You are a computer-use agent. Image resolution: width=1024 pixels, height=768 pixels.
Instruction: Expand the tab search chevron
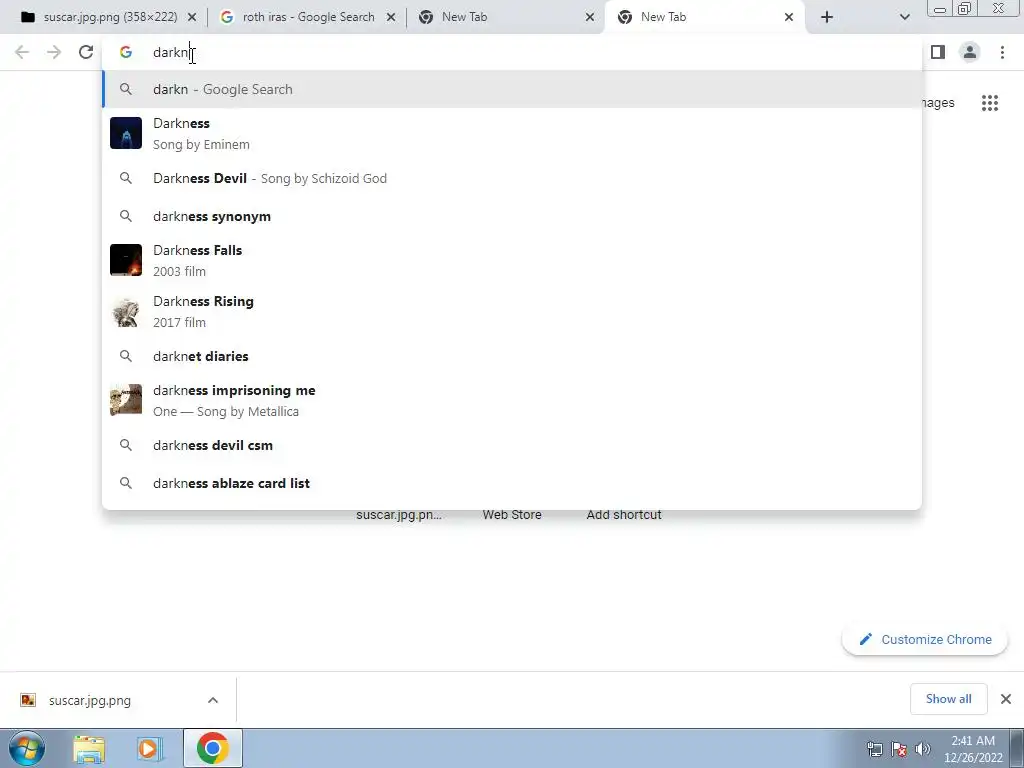[904, 17]
